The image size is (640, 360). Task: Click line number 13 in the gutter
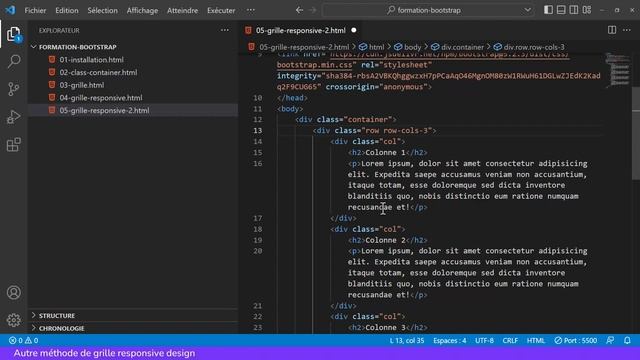coord(258,131)
